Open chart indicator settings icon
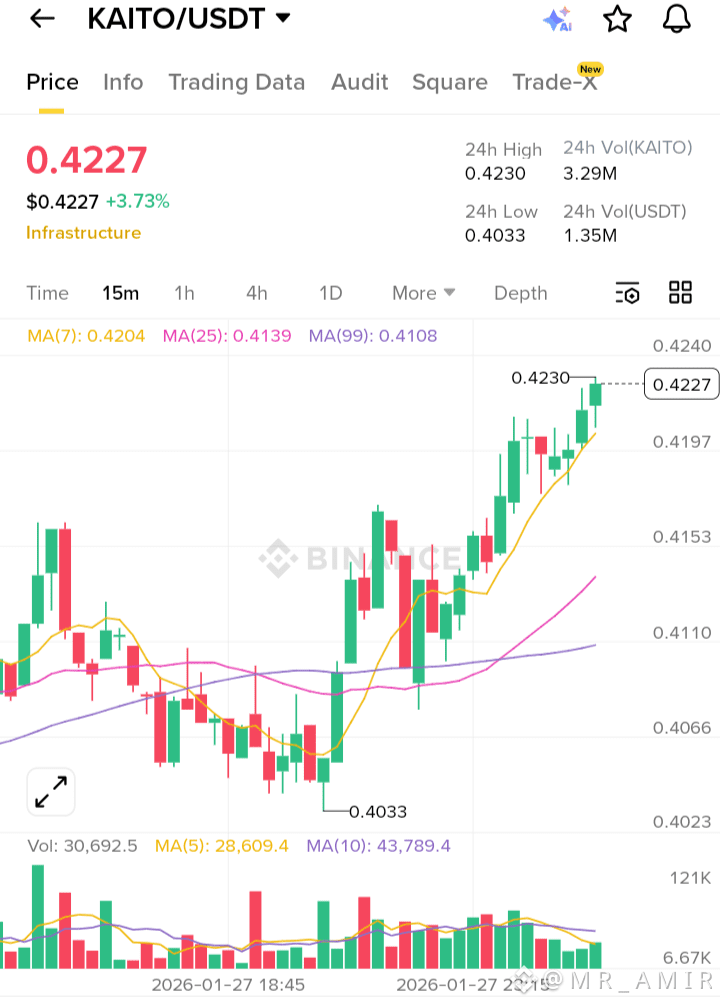The image size is (720, 1005). tap(627, 293)
